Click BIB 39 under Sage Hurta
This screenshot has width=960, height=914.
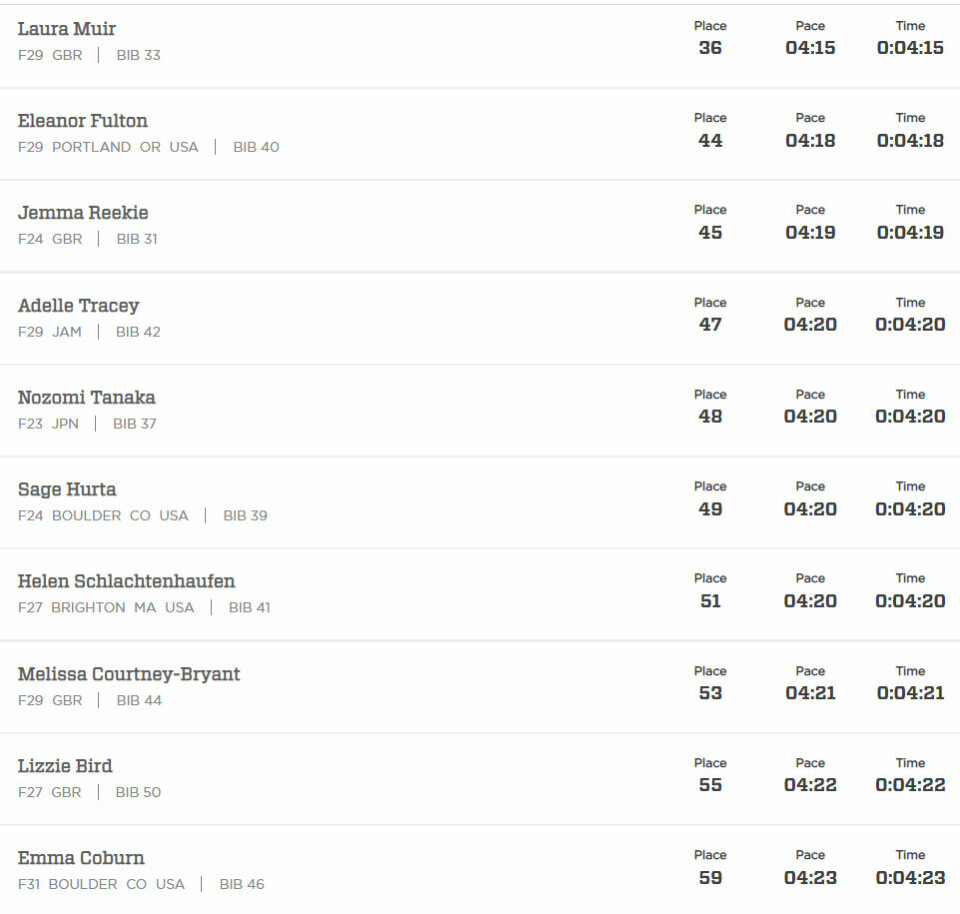click(x=245, y=515)
